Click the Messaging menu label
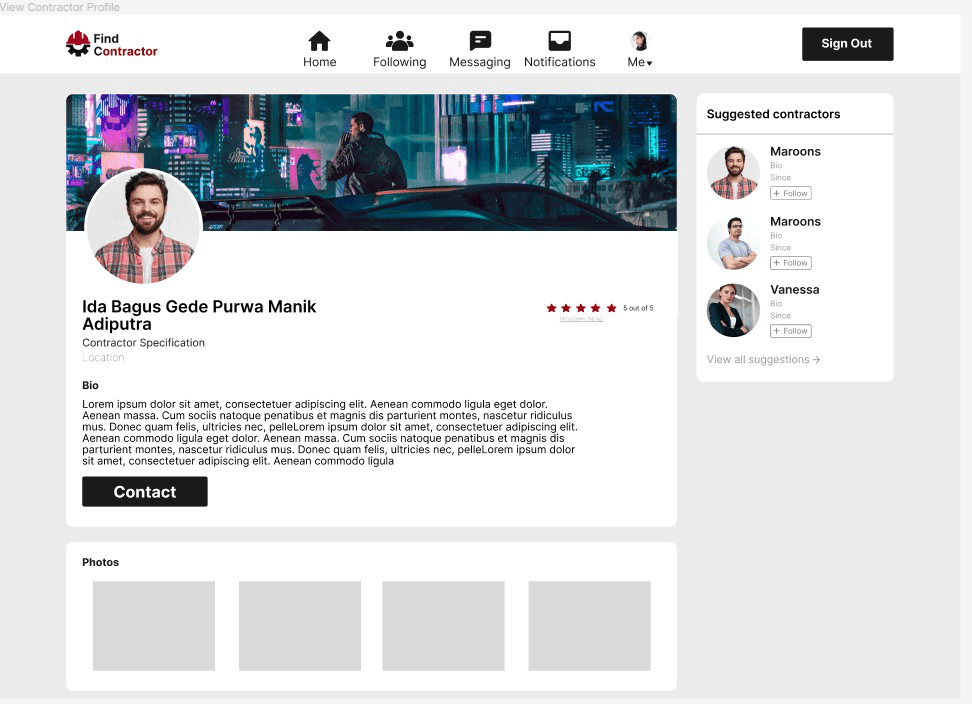This screenshot has height=704, width=972. coord(480,62)
